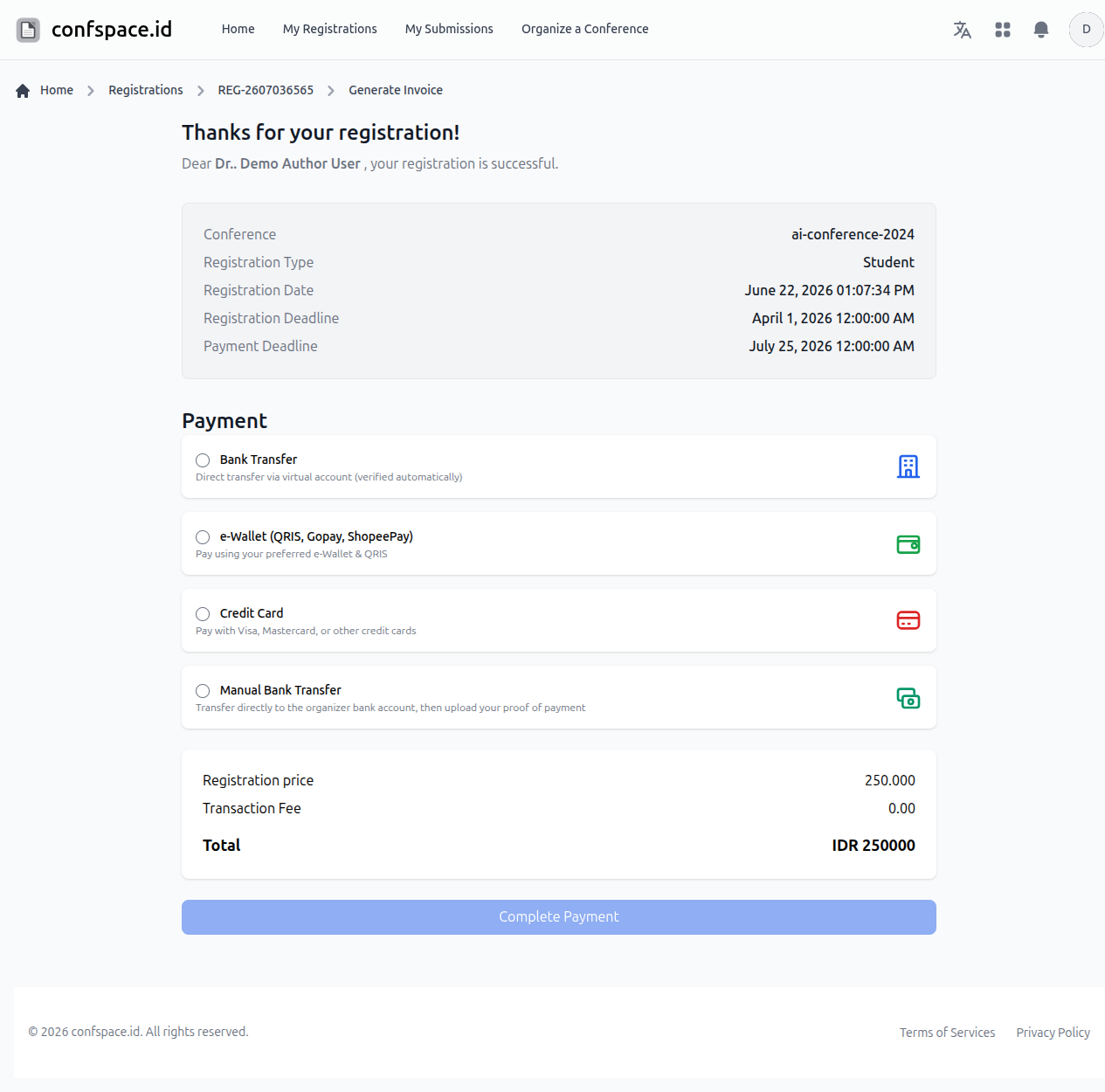Open the notifications bell
The image size is (1105, 1092).
click(1040, 30)
